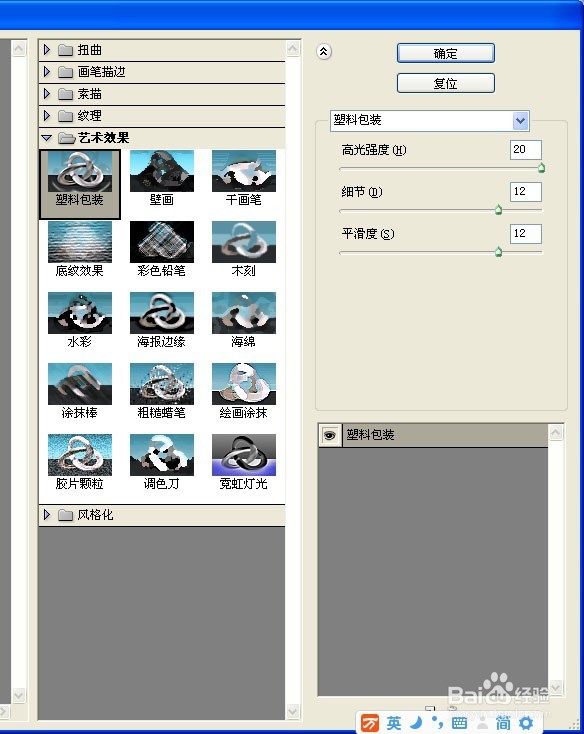Click the 细节 value field
584x734 pixels.
click(x=526, y=192)
